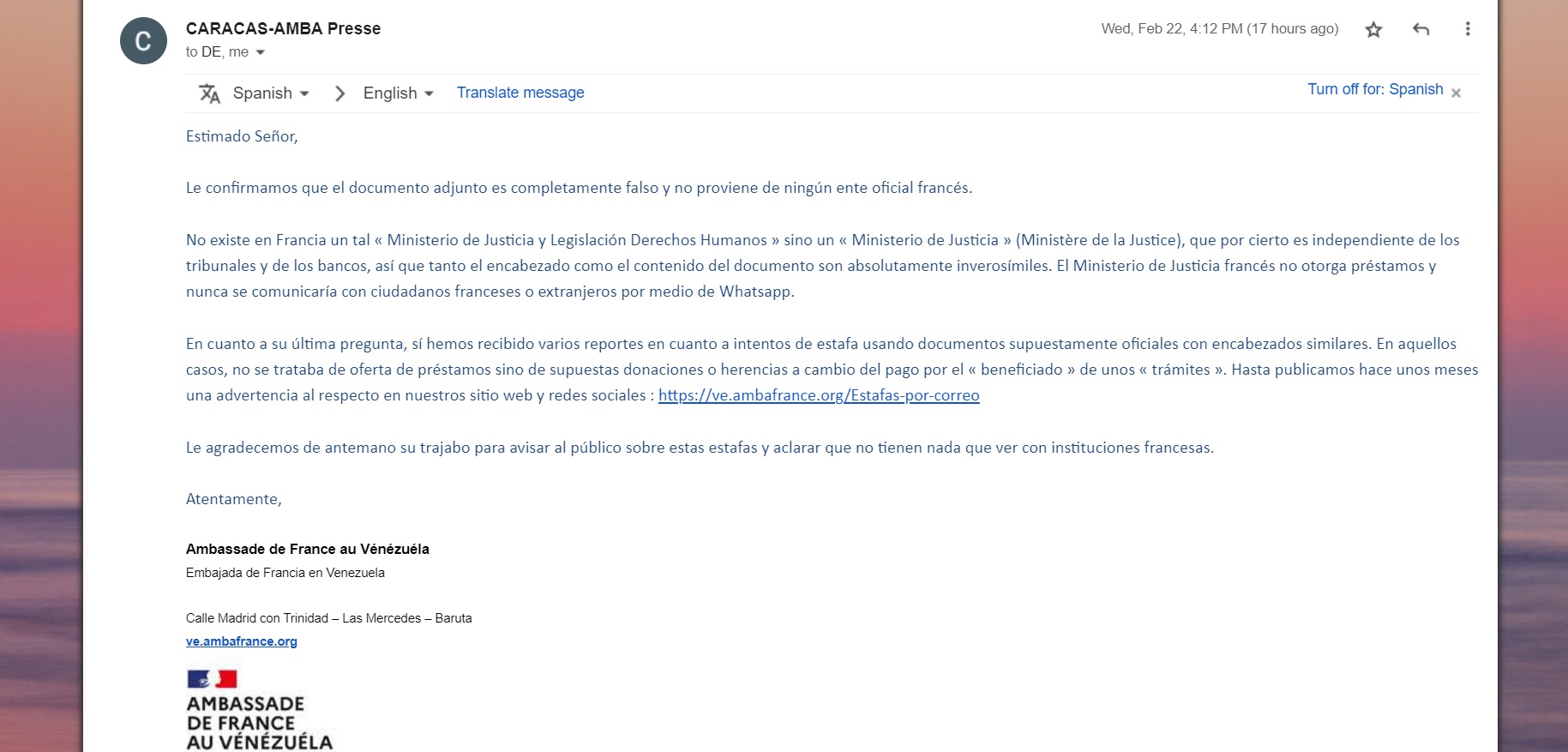
Task: Expand recipient details next to 'to DE, me'
Action: [261, 52]
